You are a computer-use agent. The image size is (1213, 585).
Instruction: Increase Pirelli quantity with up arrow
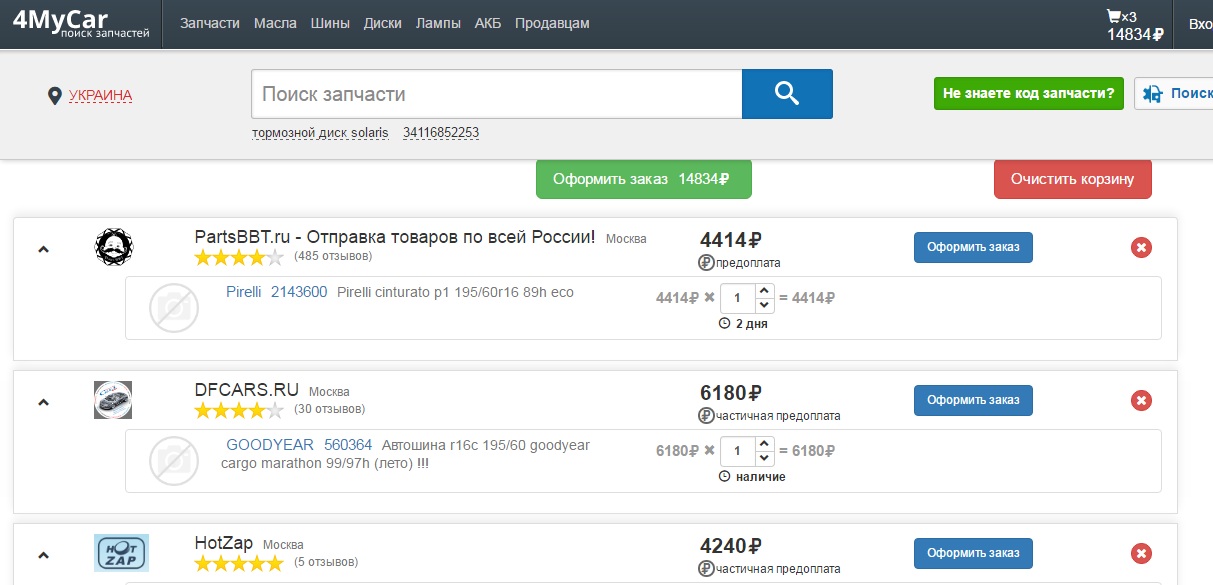(x=764, y=291)
